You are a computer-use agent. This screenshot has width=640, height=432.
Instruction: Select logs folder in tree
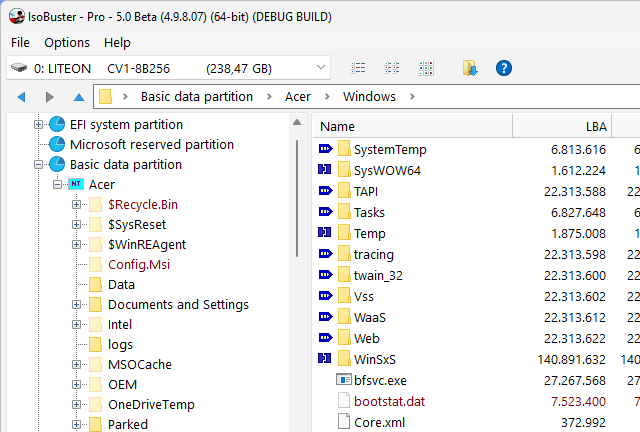point(120,345)
